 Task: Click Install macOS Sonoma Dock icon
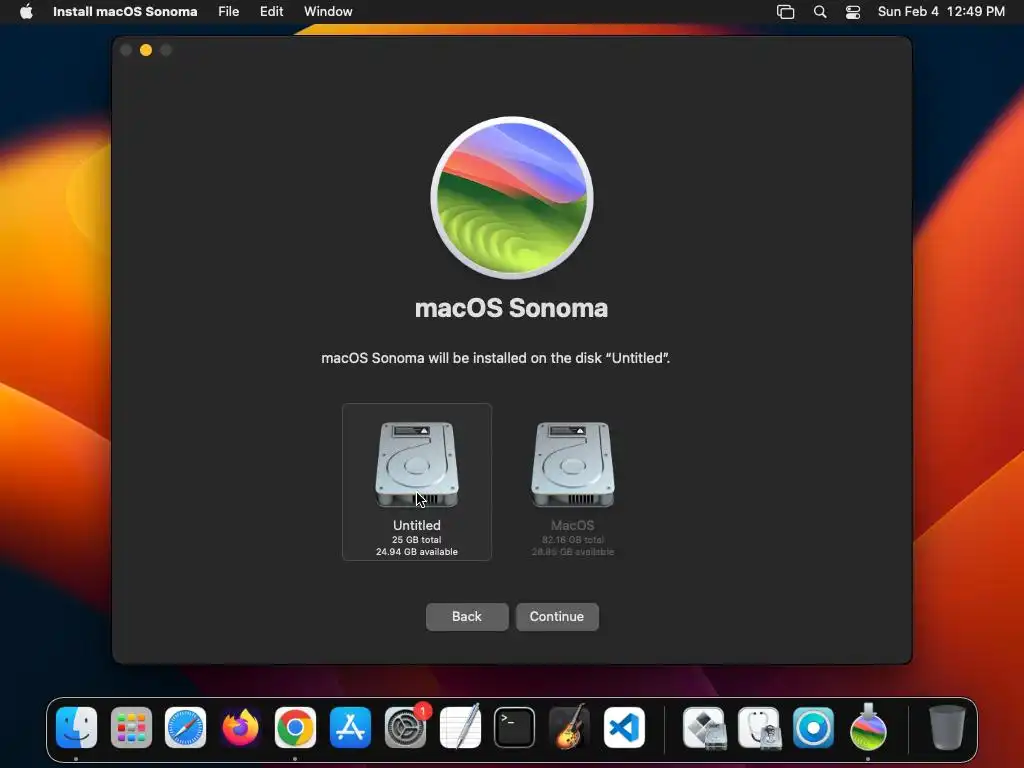coord(868,728)
